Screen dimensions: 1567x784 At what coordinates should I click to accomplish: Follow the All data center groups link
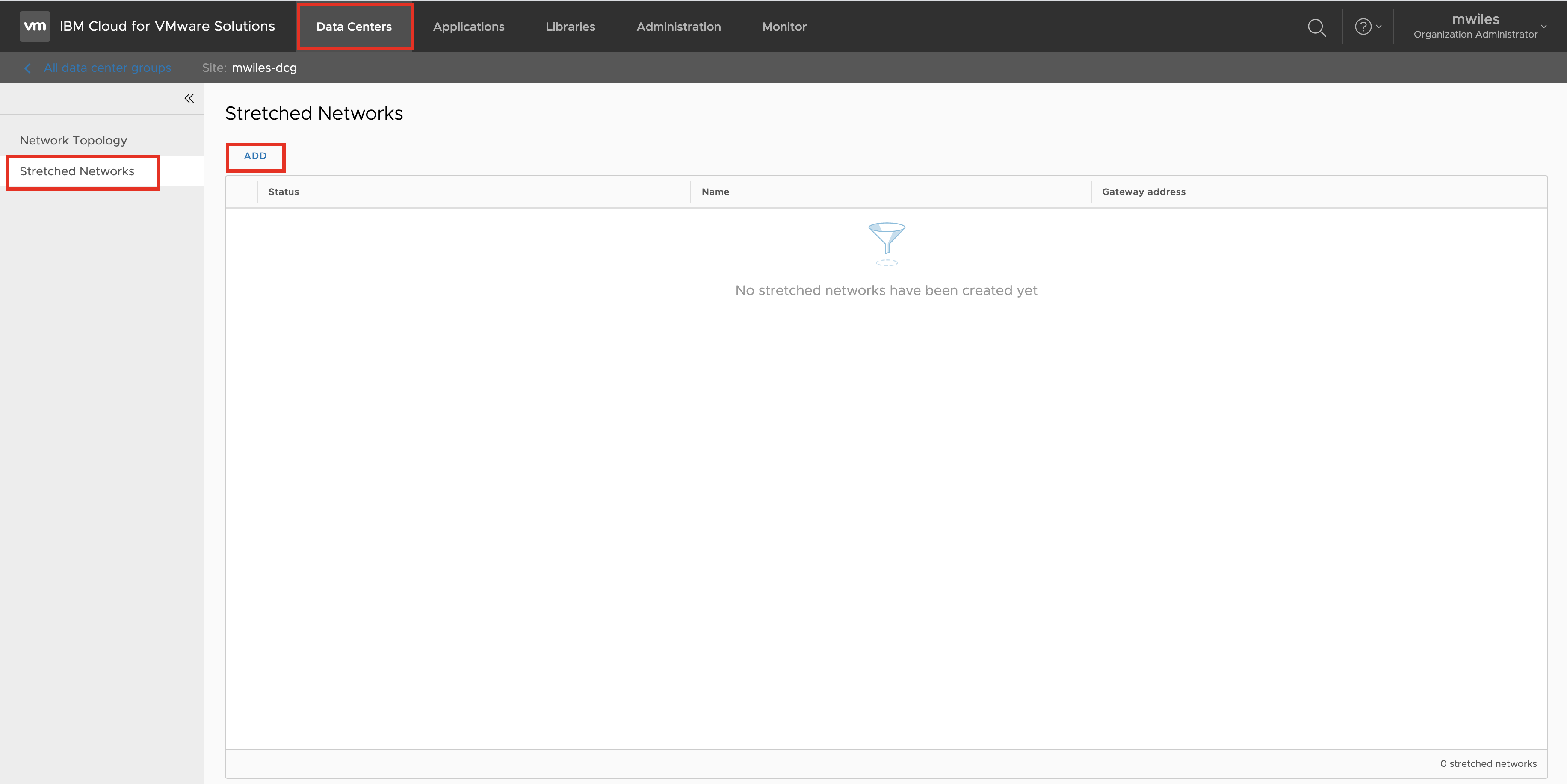coord(107,68)
